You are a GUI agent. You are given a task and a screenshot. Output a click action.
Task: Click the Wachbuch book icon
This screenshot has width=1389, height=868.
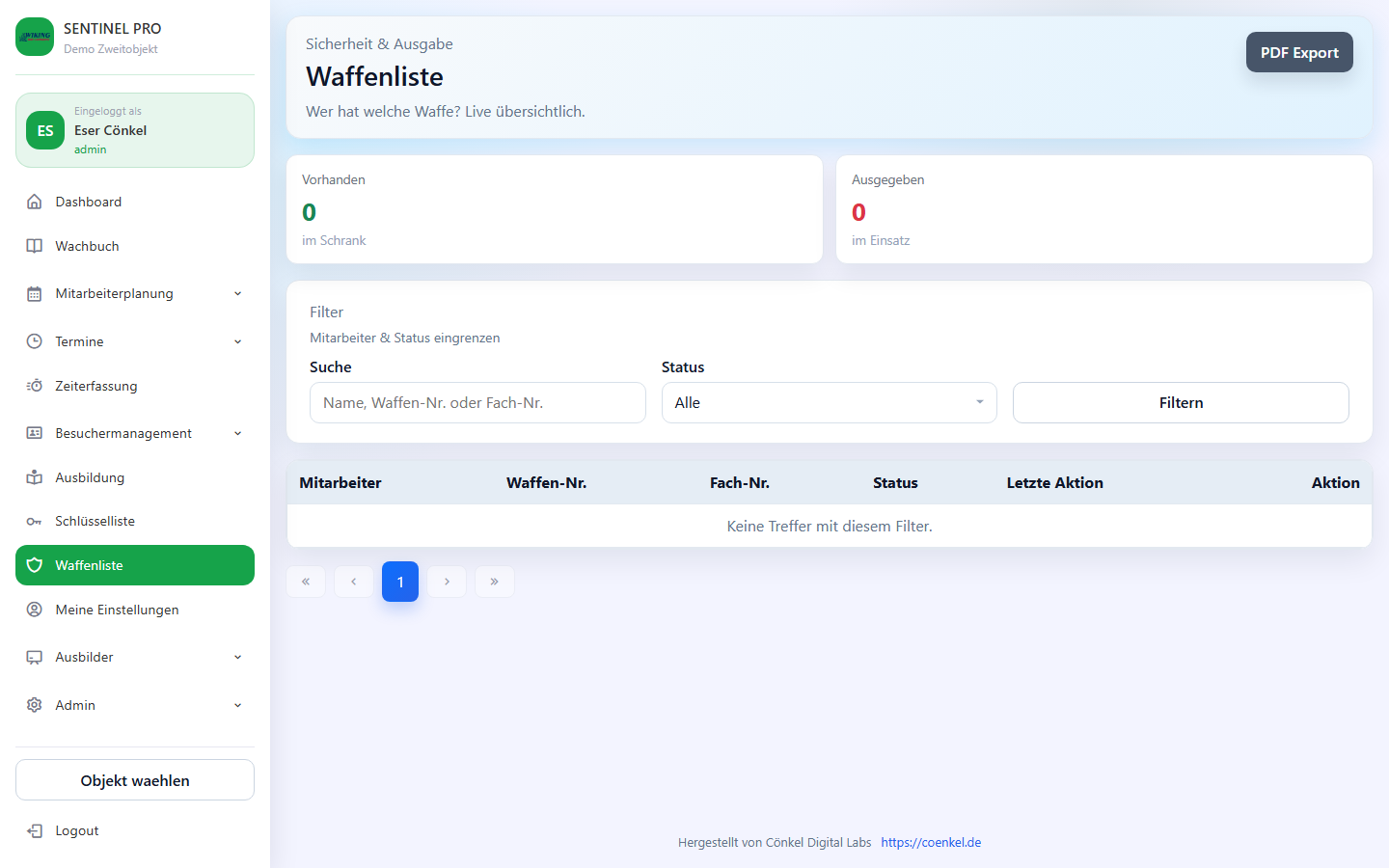34,246
